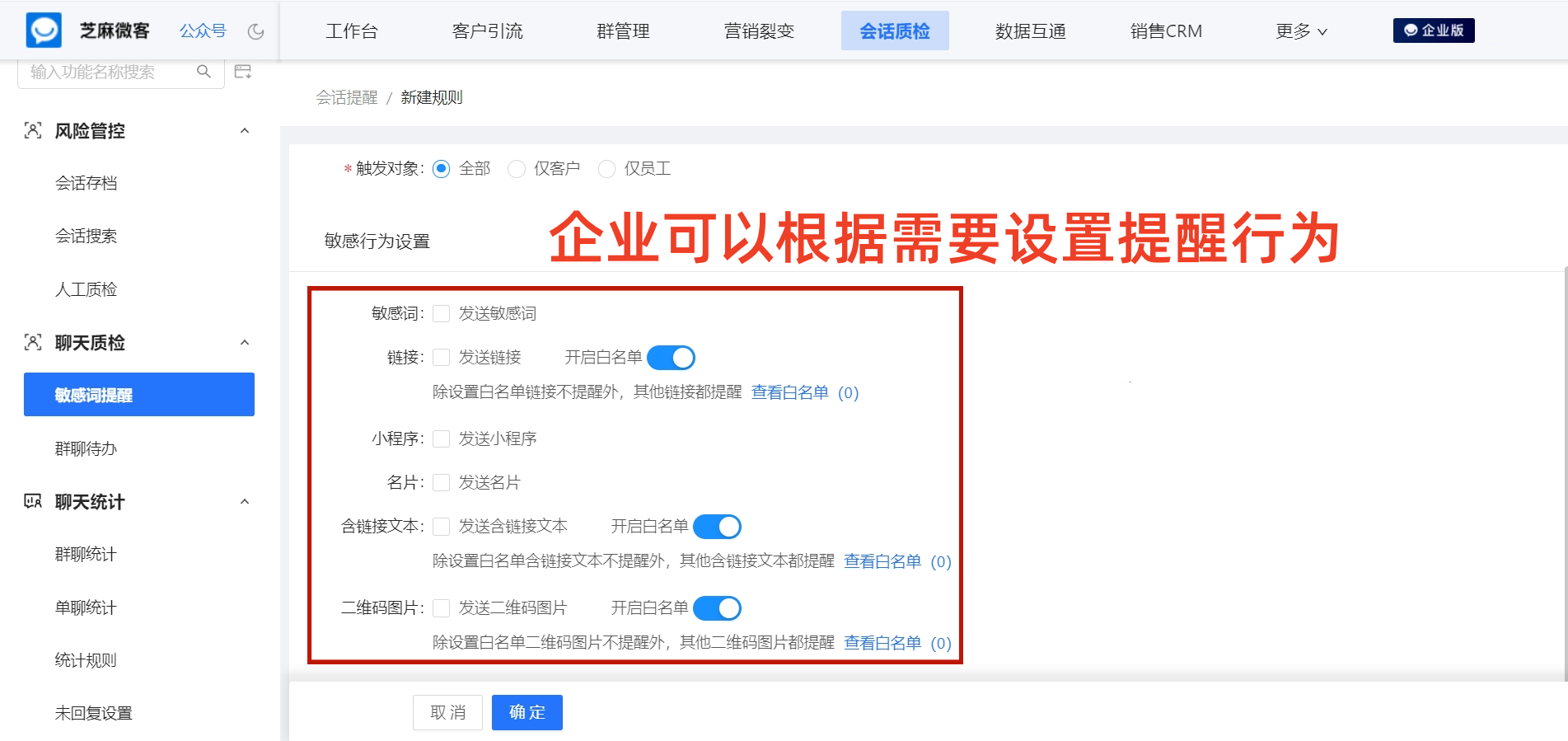Open the 客户引流 tab
This screenshot has width=1568, height=741.
[x=487, y=31]
